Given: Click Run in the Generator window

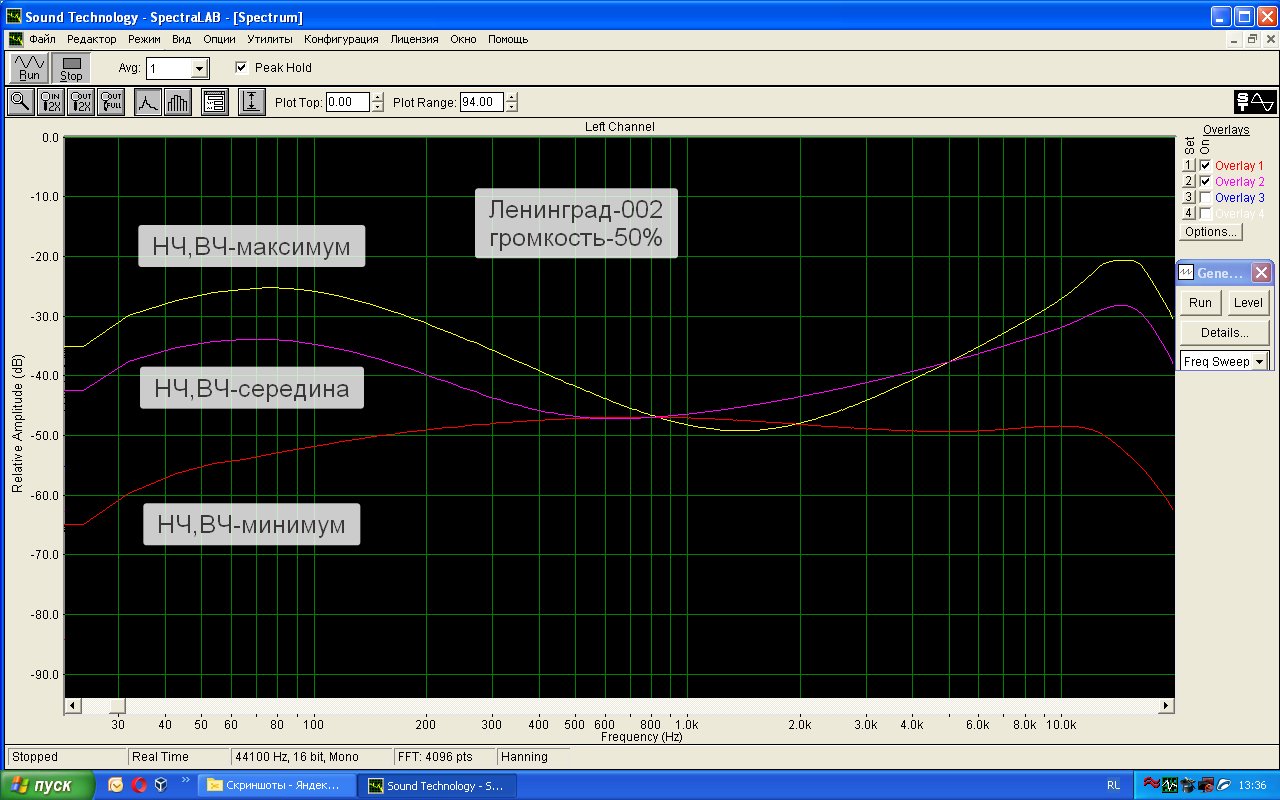Looking at the screenshot, I should 1201,303.
